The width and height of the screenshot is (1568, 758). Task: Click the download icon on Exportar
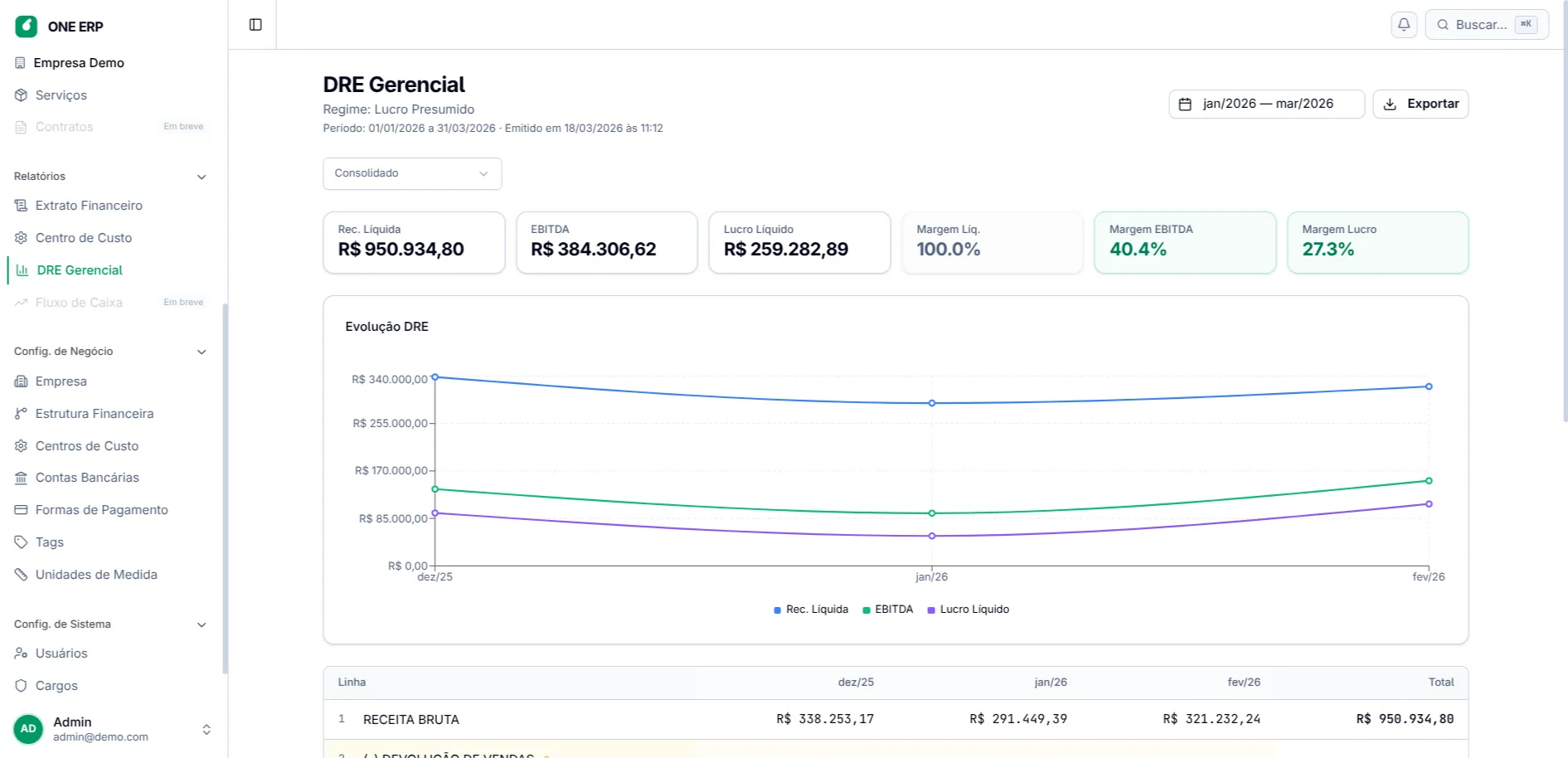click(1390, 104)
